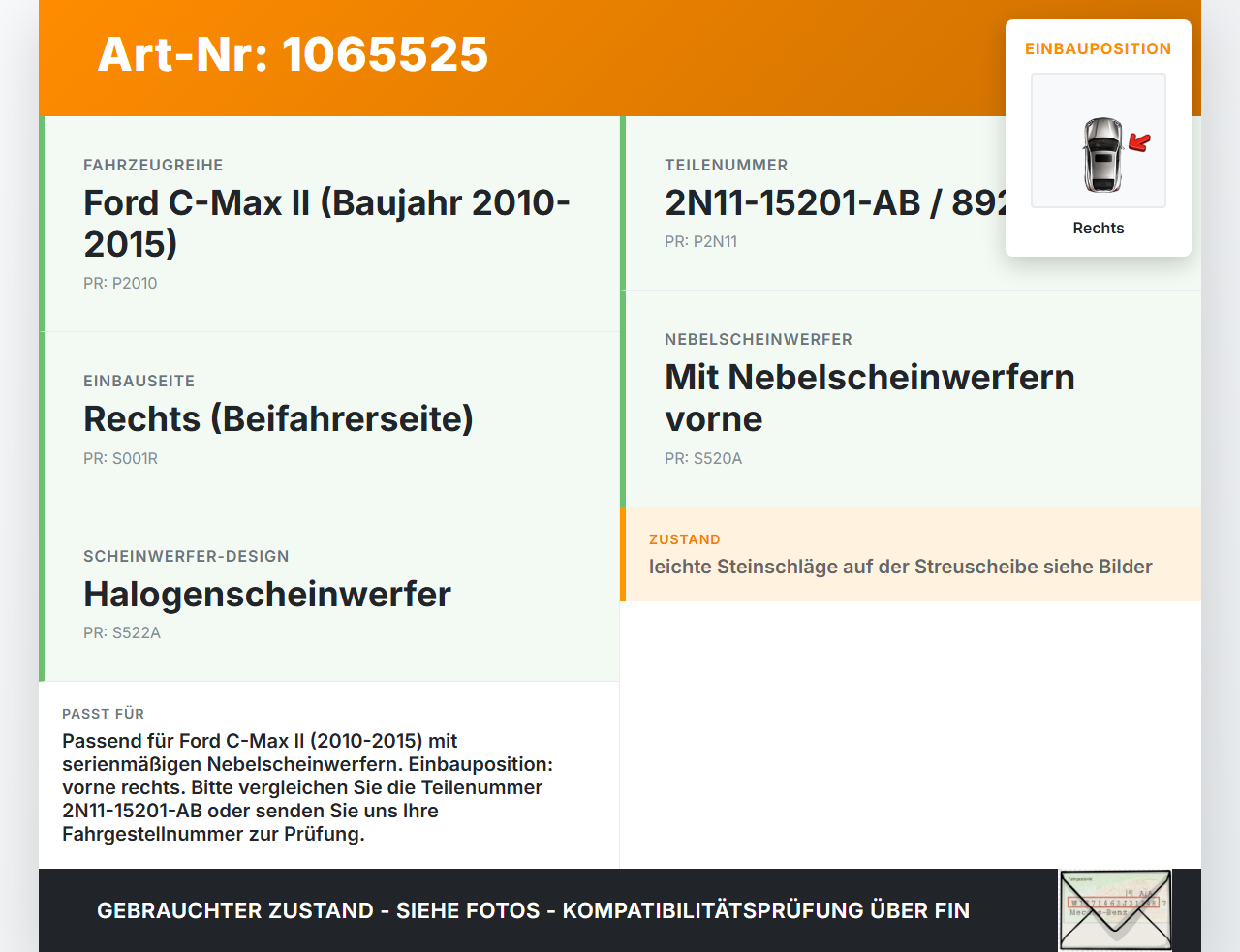Click the ZUSTAND label
Viewport: 1240px width, 952px height.
point(685,539)
